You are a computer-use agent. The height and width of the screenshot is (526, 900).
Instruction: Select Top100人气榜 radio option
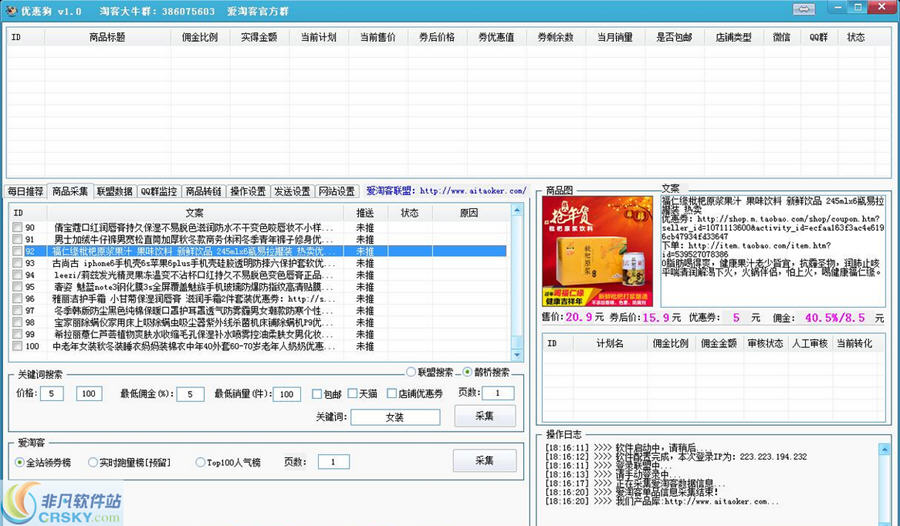[x=200, y=462]
